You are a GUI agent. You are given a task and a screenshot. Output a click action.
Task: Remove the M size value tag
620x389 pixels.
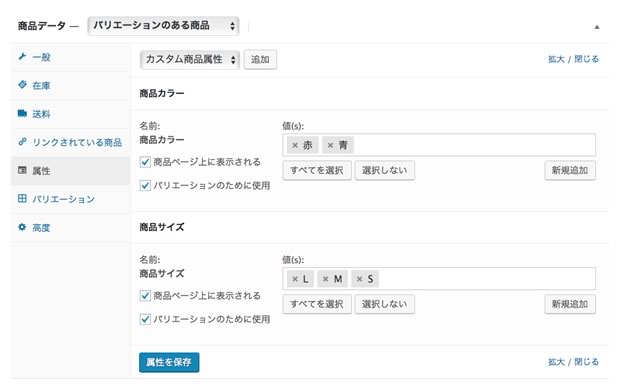pyautogui.click(x=325, y=279)
